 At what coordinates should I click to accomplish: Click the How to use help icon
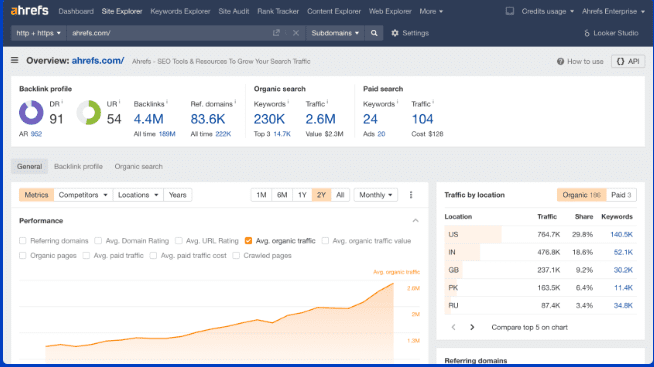click(560, 61)
